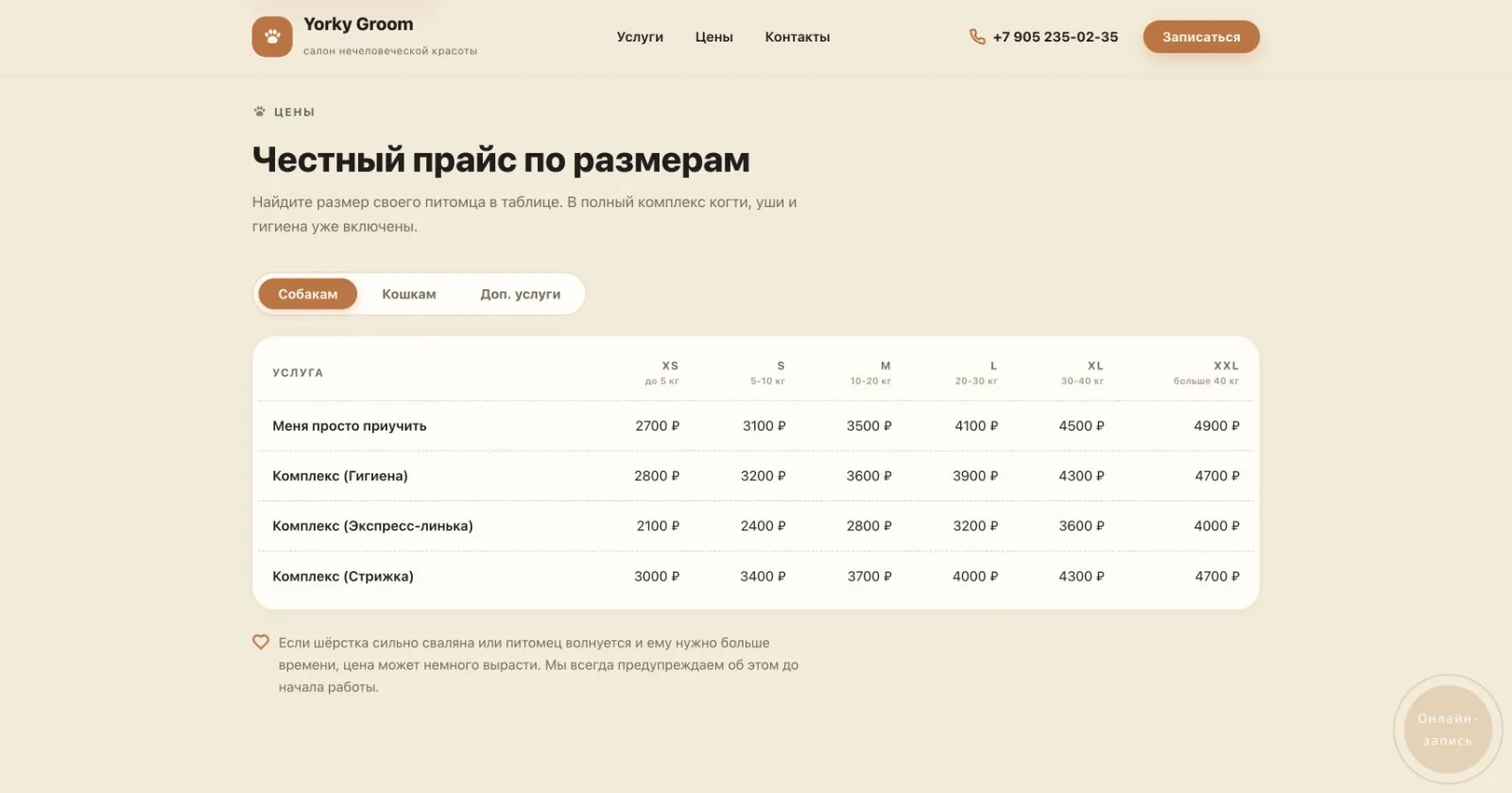Click the phone handset icon in header
The width and height of the screenshot is (1512, 793).
coord(977,37)
